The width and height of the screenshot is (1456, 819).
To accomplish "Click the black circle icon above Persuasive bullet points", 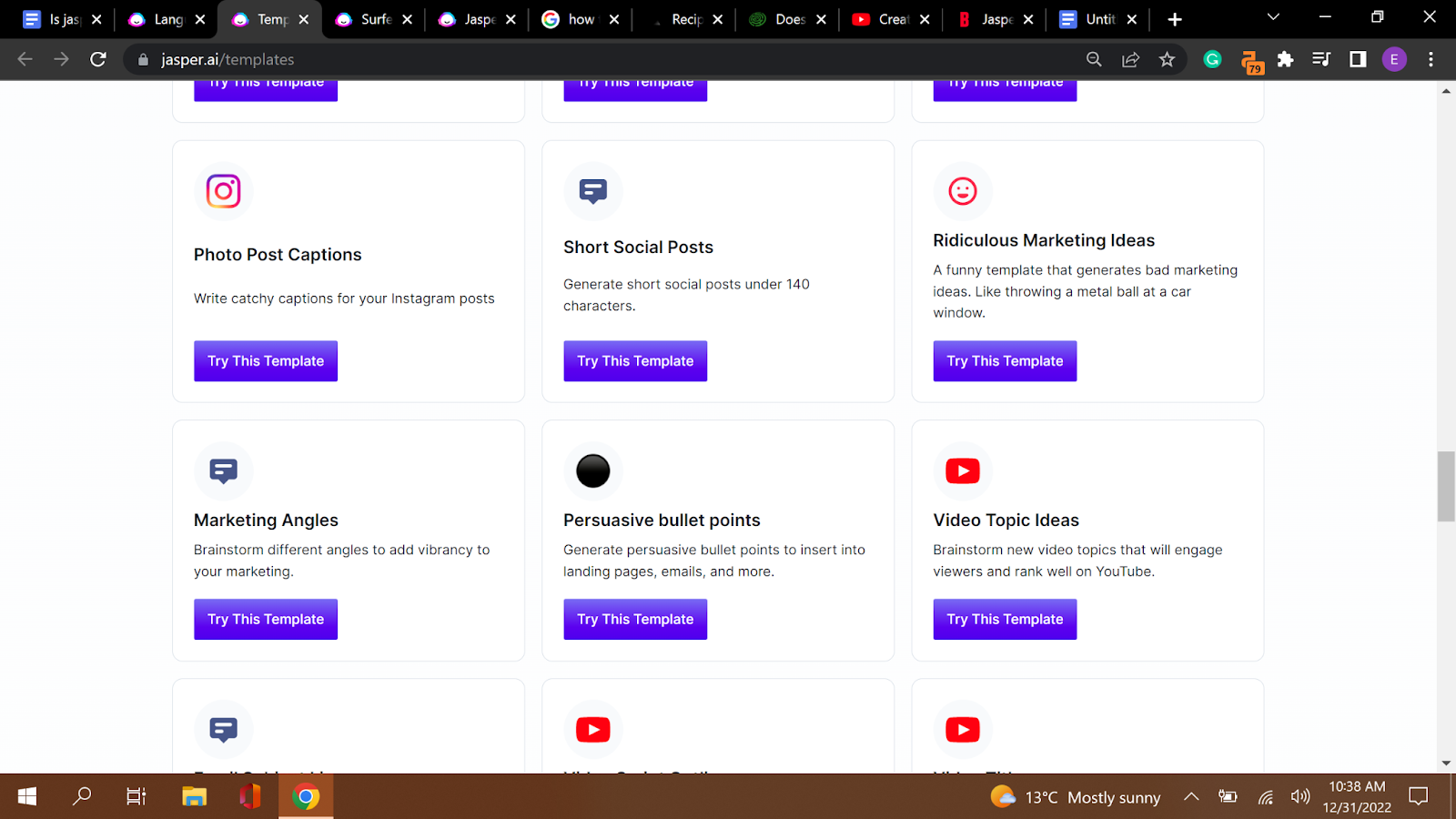I will pyautogui.click(x=593, y=470).
